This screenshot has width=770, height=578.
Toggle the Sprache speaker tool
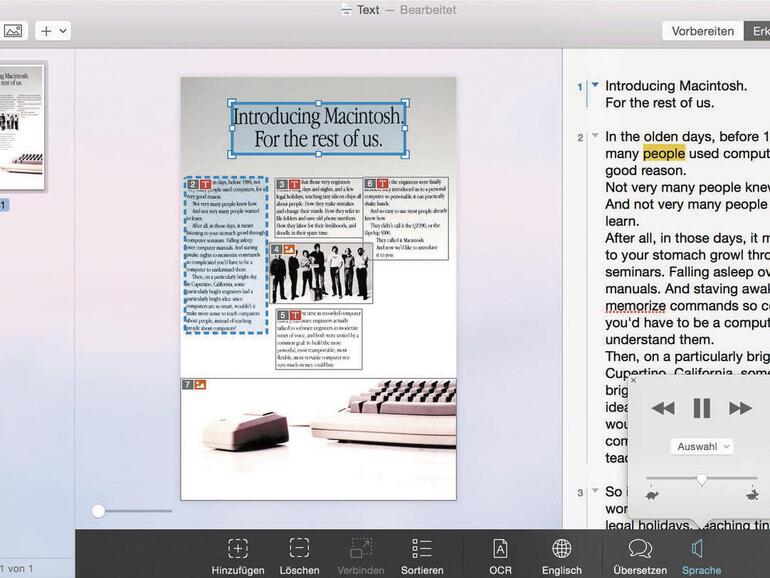(700, 548)
